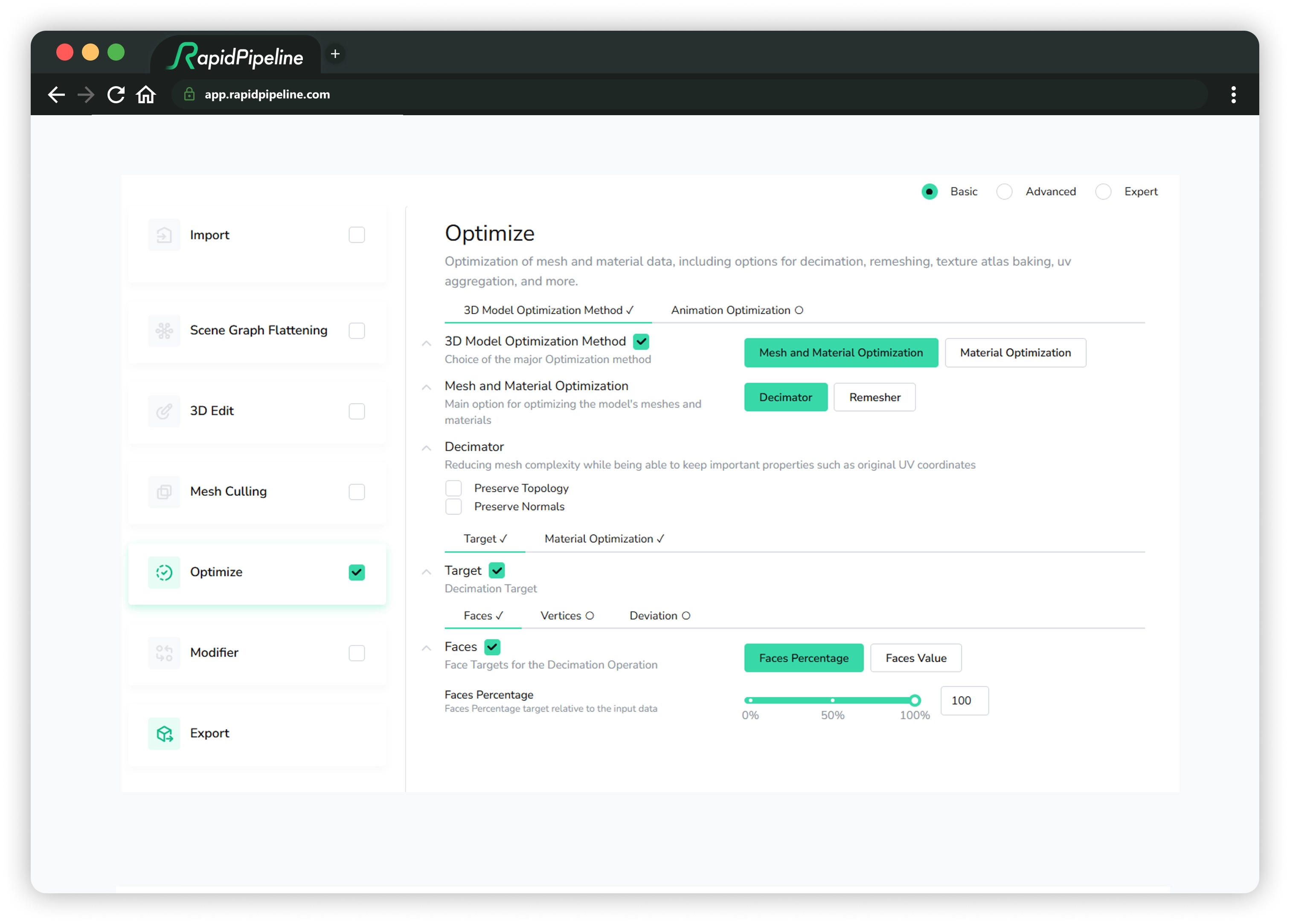Viewport: 1290px width, 924px height.
Task: Click the browser forward arrow
Action: 86,94
